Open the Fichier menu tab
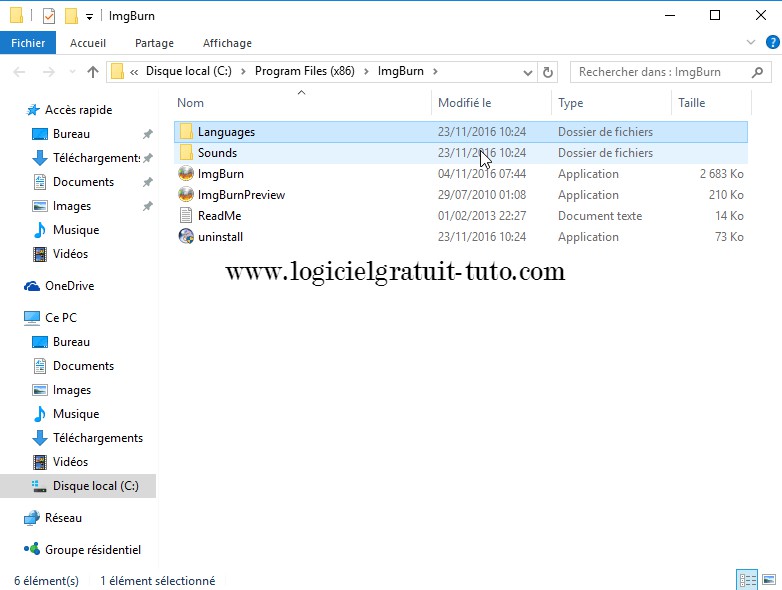The height and width of the screenshot is (590, 782). (28, 43)
